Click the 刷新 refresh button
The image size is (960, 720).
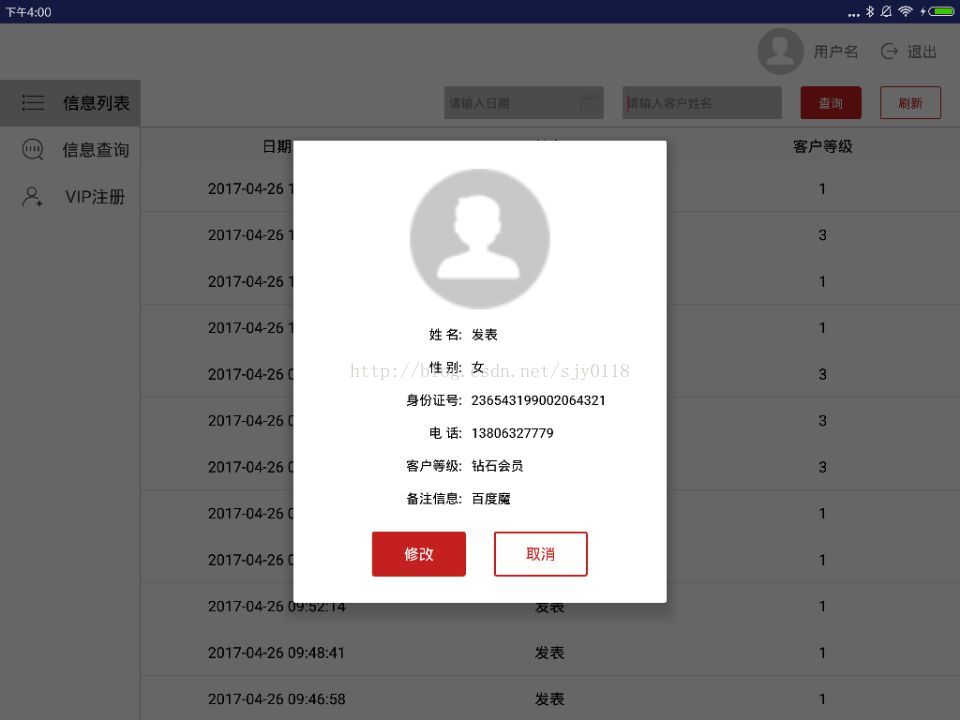[910, 103]
